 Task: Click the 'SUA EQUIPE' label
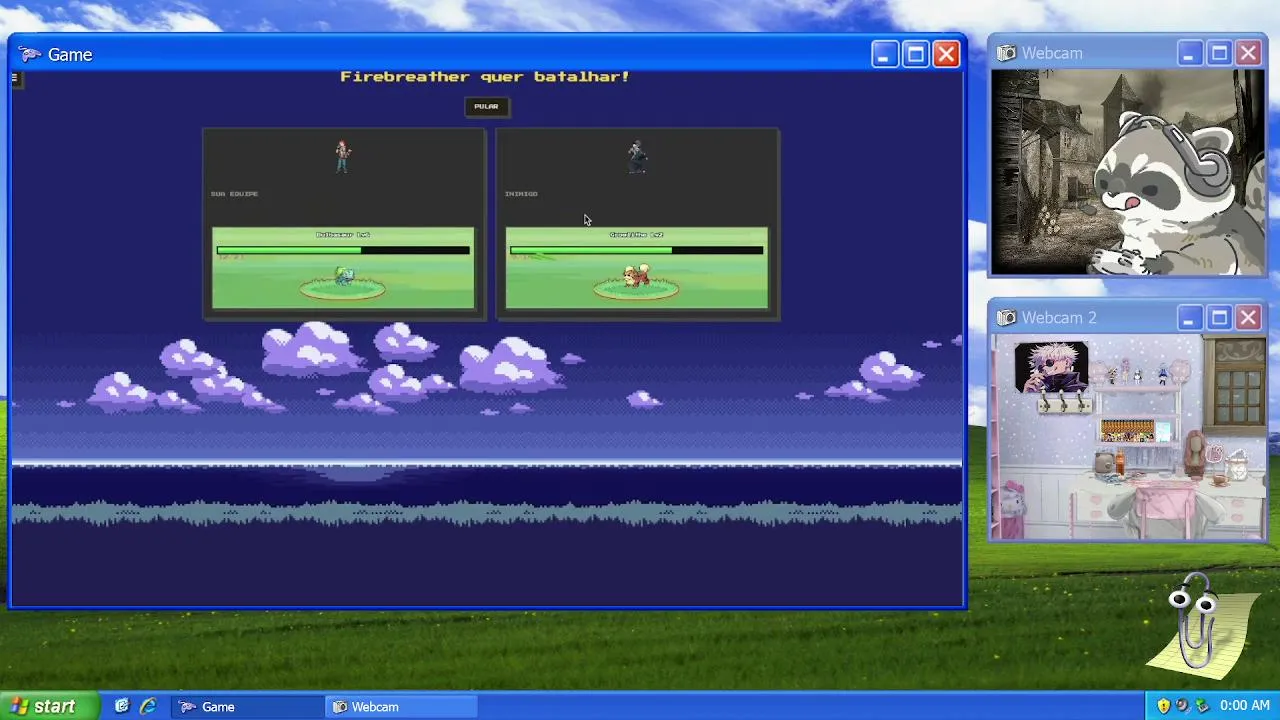point(234,193)
